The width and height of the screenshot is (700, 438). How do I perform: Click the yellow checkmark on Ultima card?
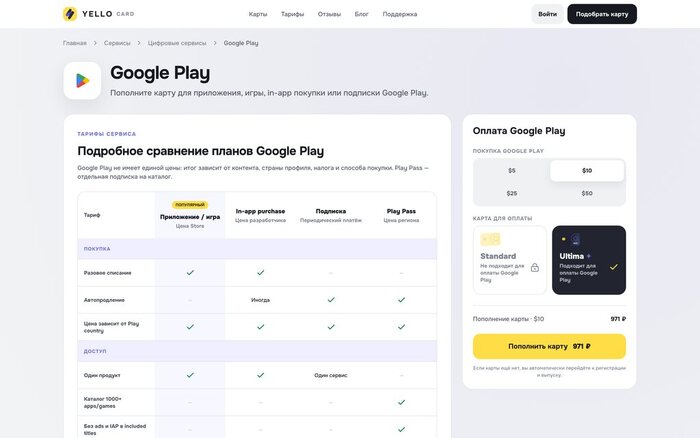point(614,267)
